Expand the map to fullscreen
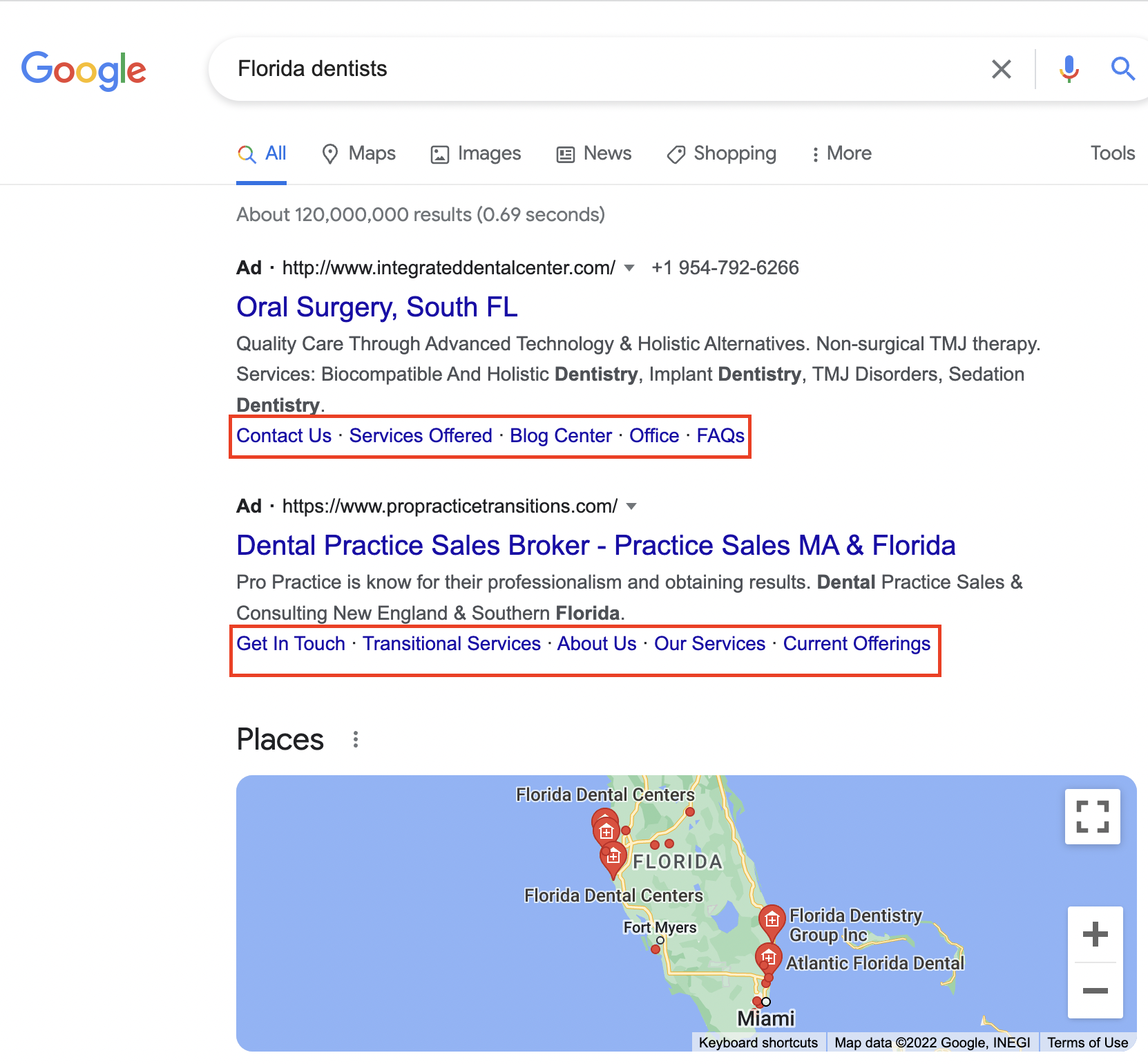 click(x=1093, y=817)
